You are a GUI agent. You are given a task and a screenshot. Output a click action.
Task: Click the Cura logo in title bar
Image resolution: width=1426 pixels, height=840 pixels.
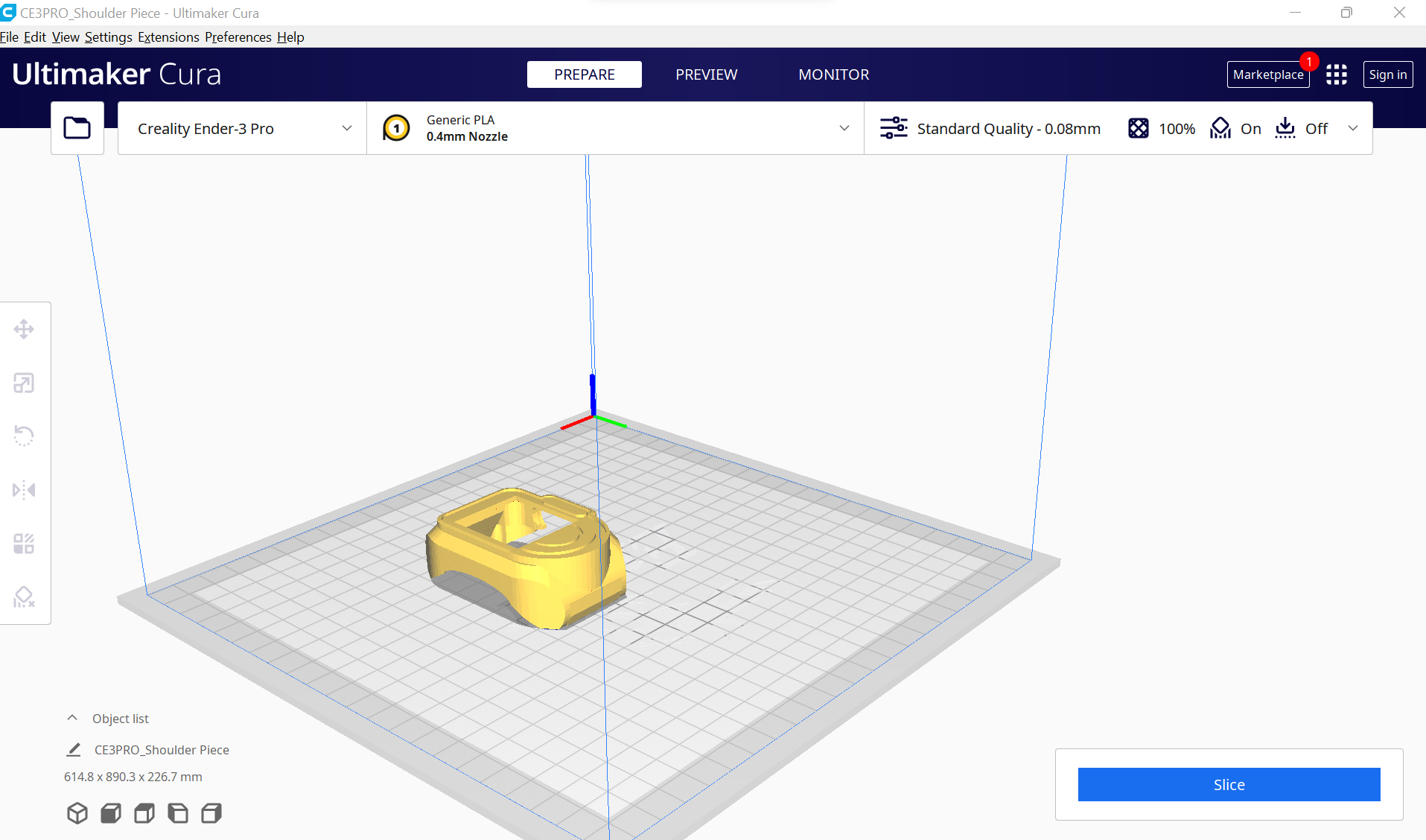click(x=8, y=13)
